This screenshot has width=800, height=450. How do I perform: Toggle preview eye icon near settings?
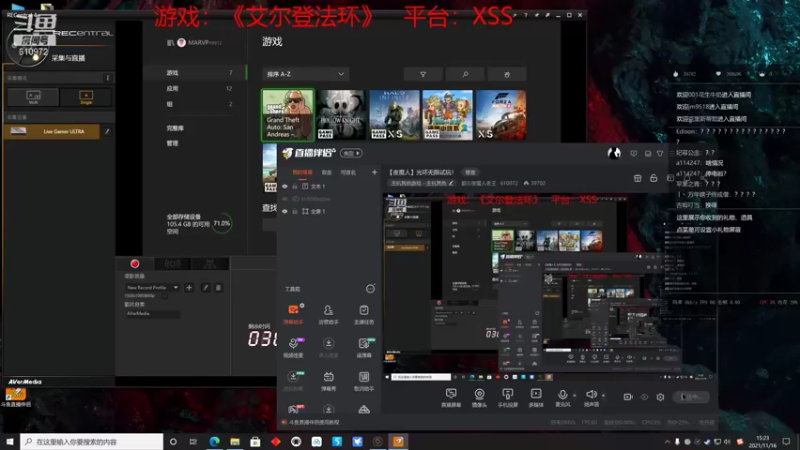point(644,397)
